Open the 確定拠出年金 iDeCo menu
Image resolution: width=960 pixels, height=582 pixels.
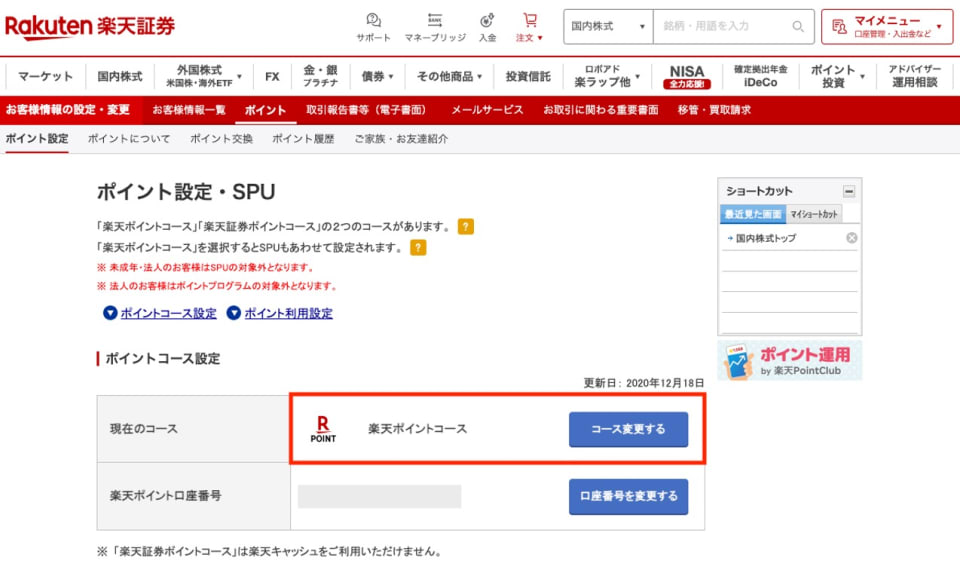[x=760, y=76]
